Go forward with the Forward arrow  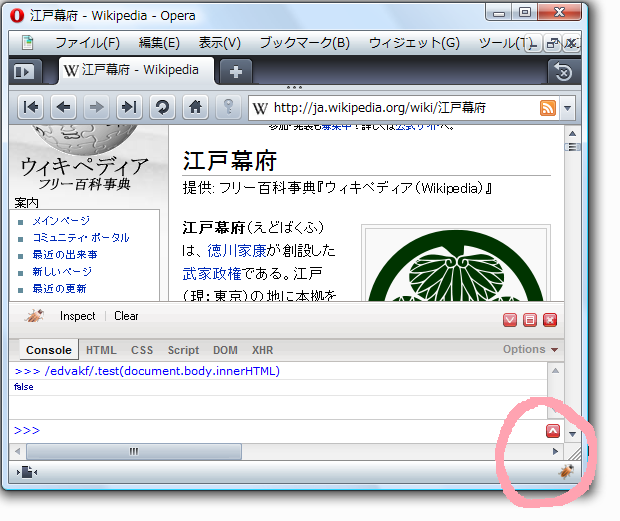(x=96, y=107)
